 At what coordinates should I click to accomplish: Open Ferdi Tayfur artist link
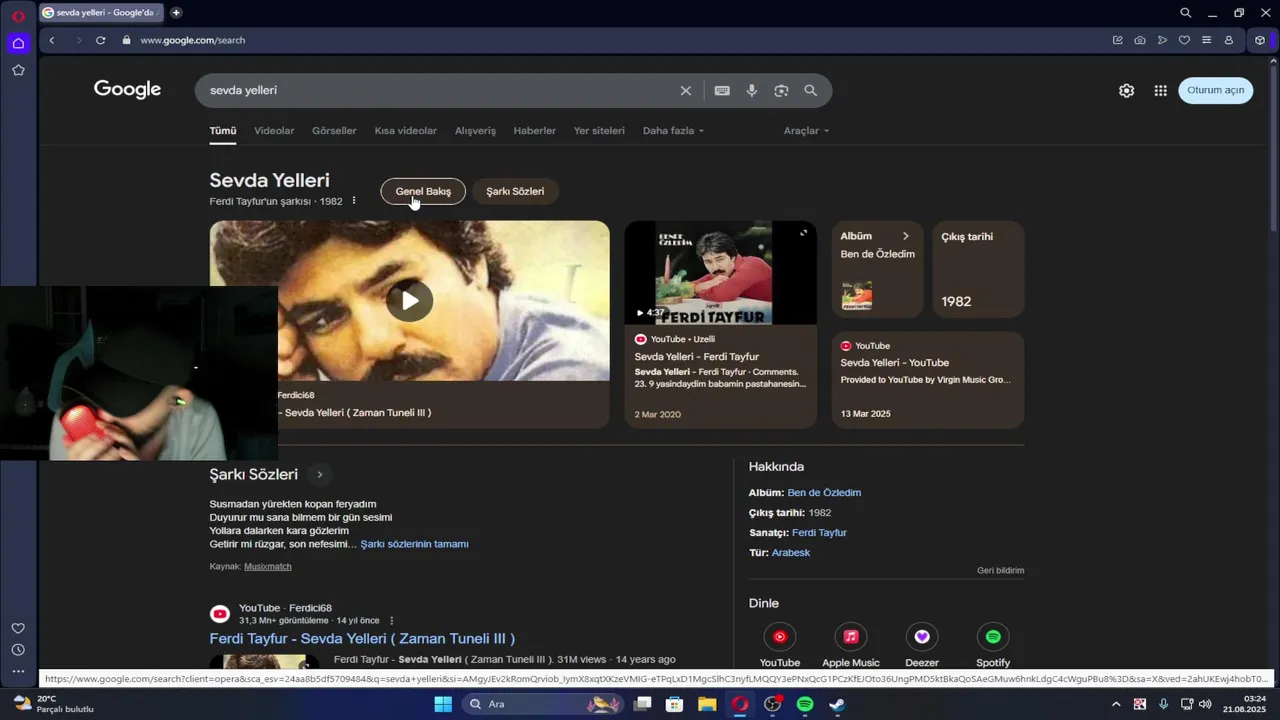[819, 533]
